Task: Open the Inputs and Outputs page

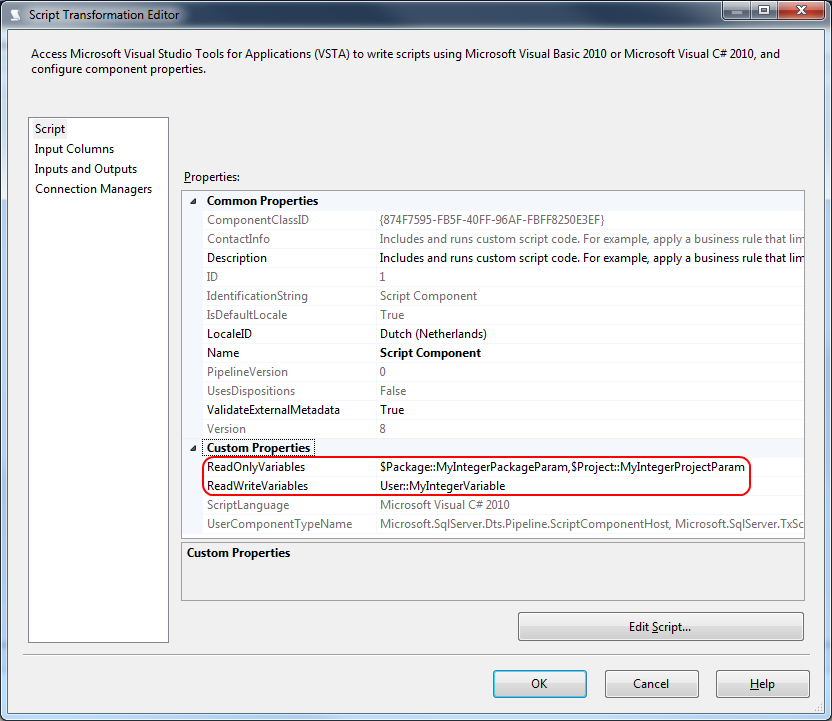Action: 85,169
